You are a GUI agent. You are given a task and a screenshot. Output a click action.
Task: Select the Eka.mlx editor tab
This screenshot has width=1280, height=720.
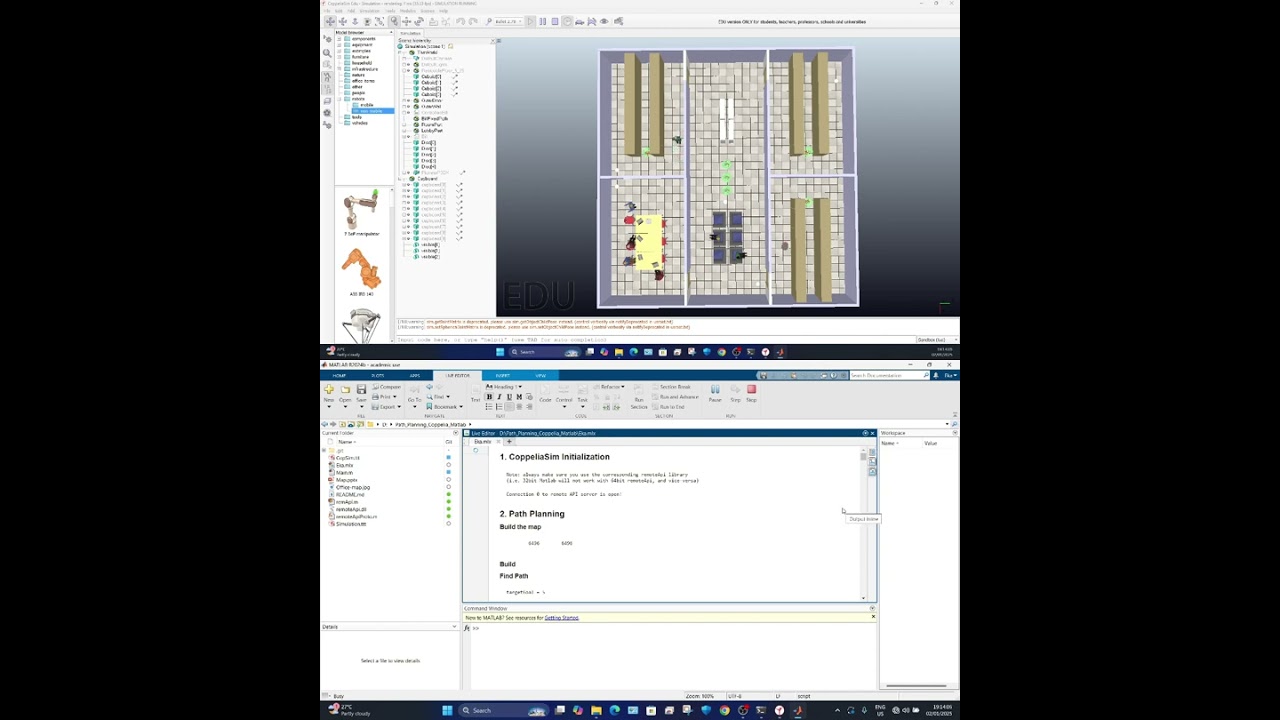(484, 441)
